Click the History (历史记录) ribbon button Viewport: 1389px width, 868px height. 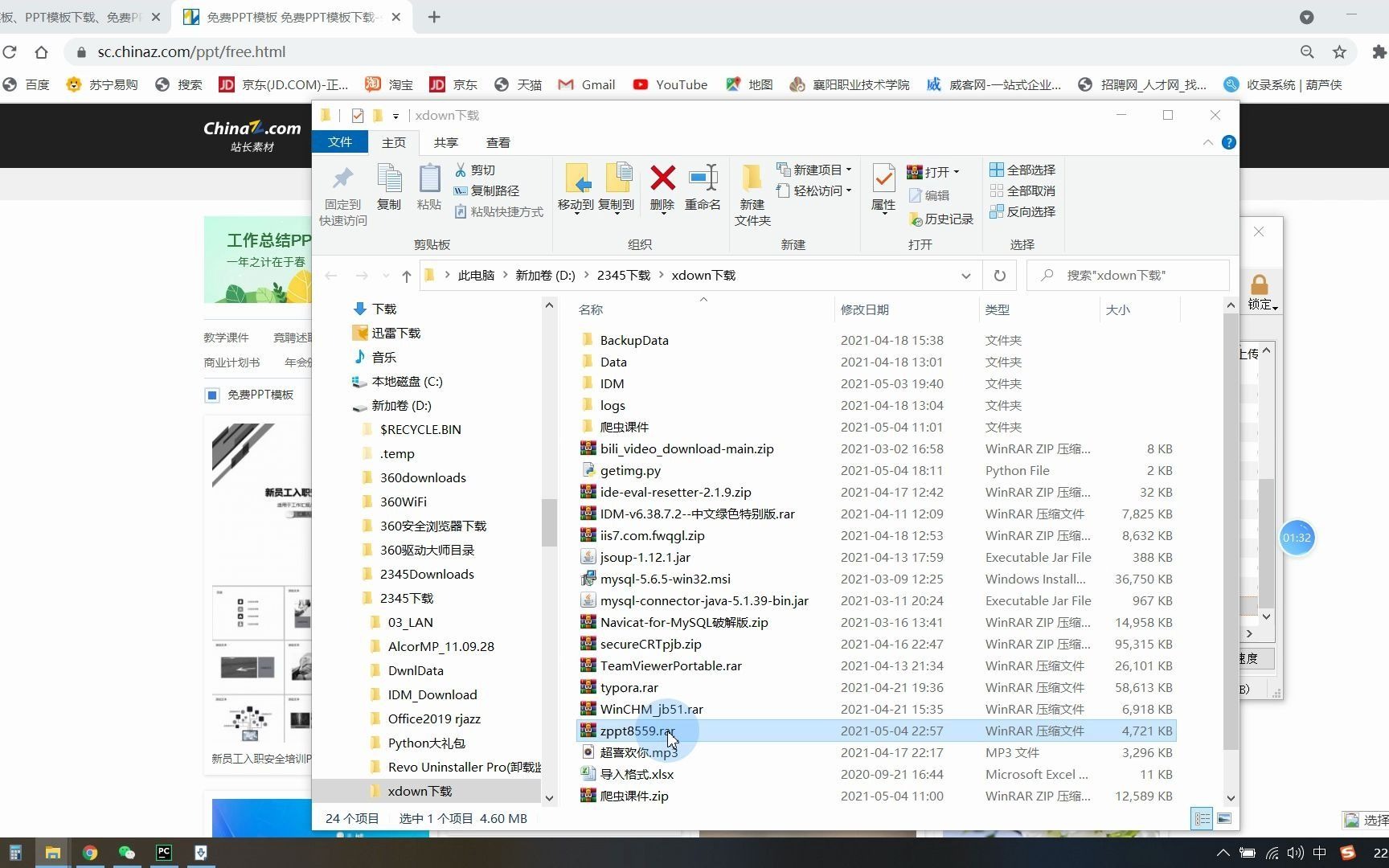pyautogui.click(x=941, y=219)
